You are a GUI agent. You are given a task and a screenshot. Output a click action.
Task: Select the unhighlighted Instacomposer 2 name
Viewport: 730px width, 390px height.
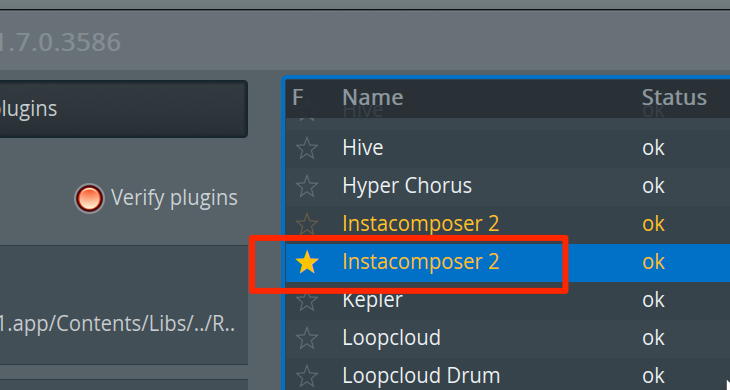point(420,224)
